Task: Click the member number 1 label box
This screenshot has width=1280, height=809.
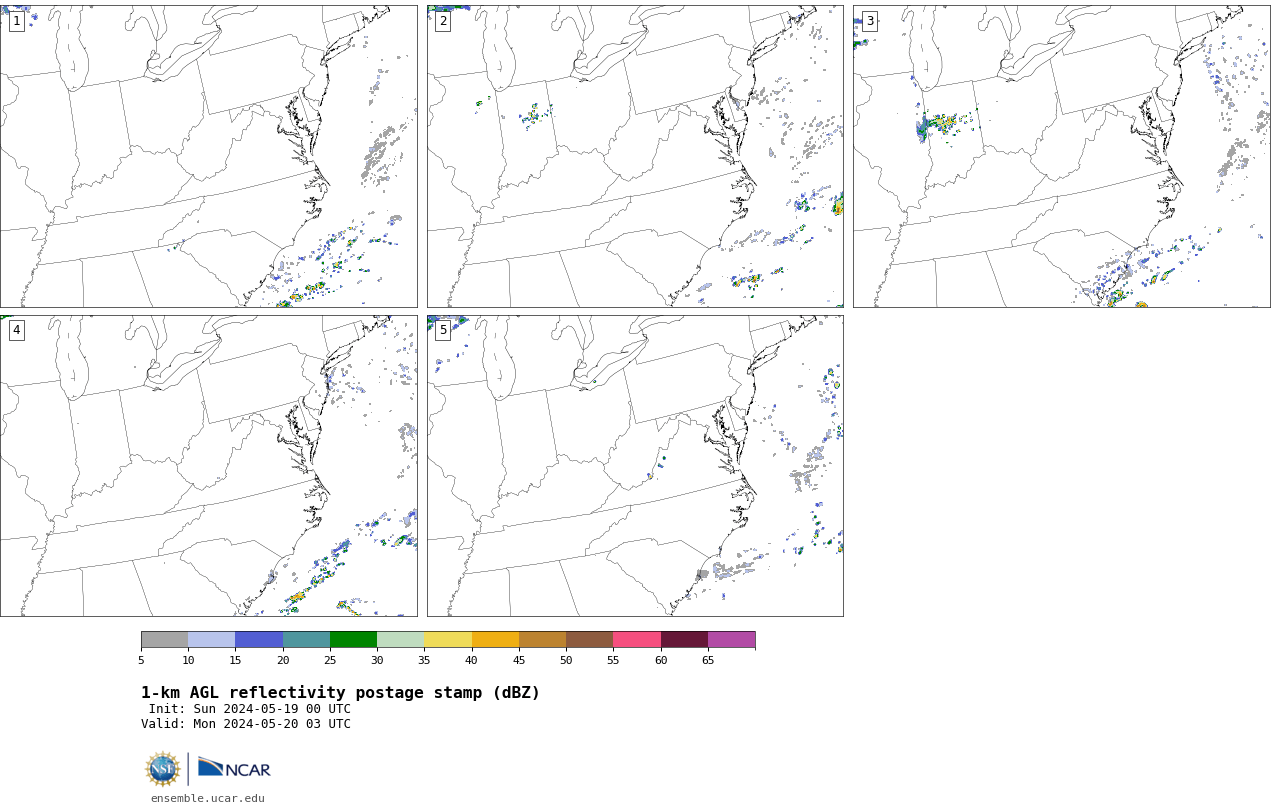Action: pyautogui.click(x=16, y=21)
